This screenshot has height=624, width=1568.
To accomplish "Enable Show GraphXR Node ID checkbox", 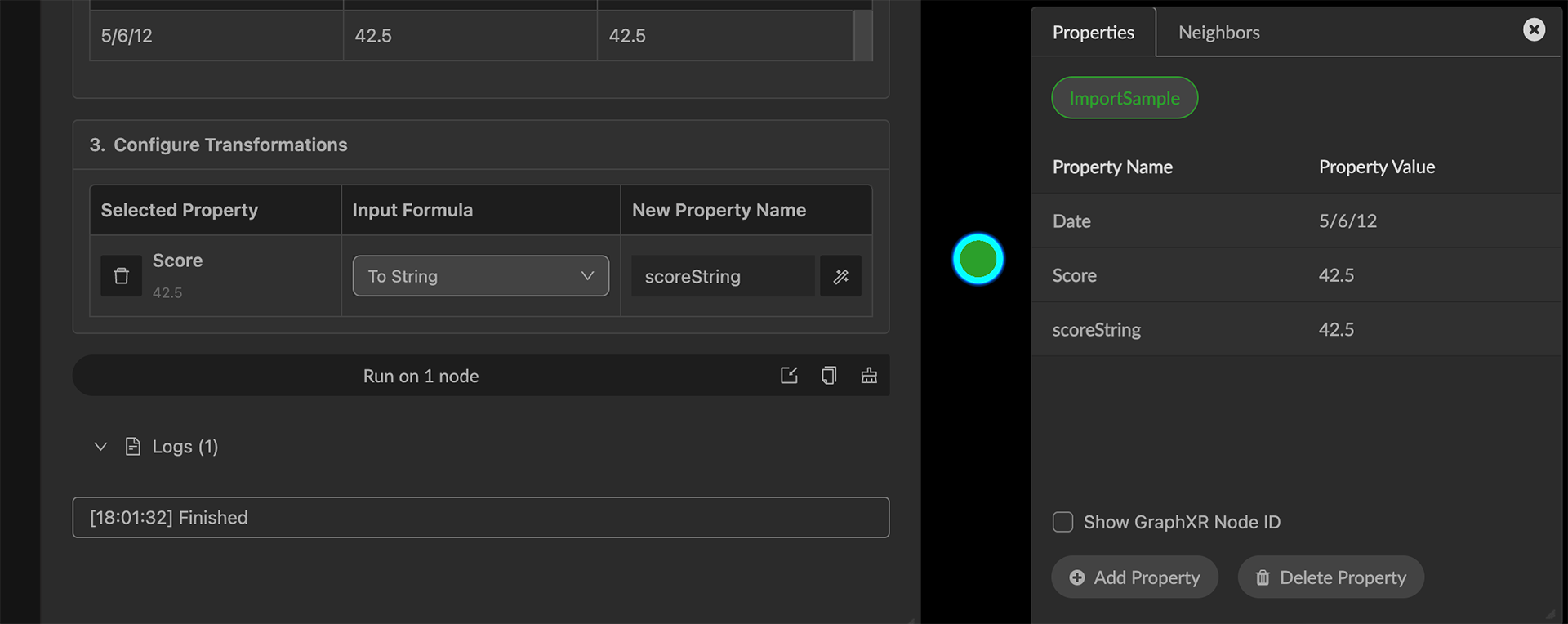I will pyautogui.click(x=1062, y=522).
